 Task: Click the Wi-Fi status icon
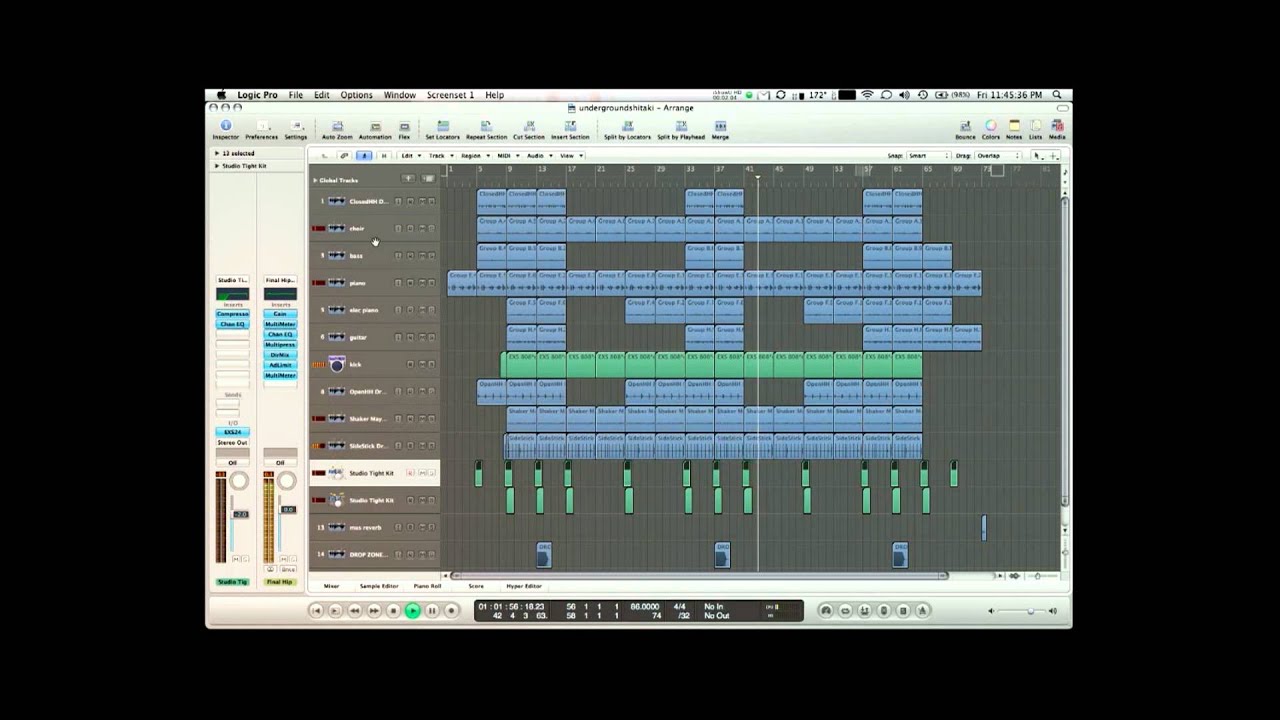click(x=867, y=95)
